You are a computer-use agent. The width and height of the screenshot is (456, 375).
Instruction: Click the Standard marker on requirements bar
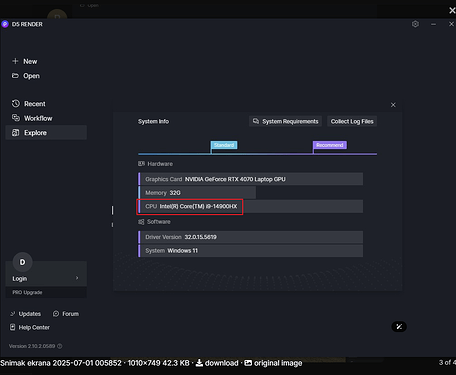(x=224, y=145)
